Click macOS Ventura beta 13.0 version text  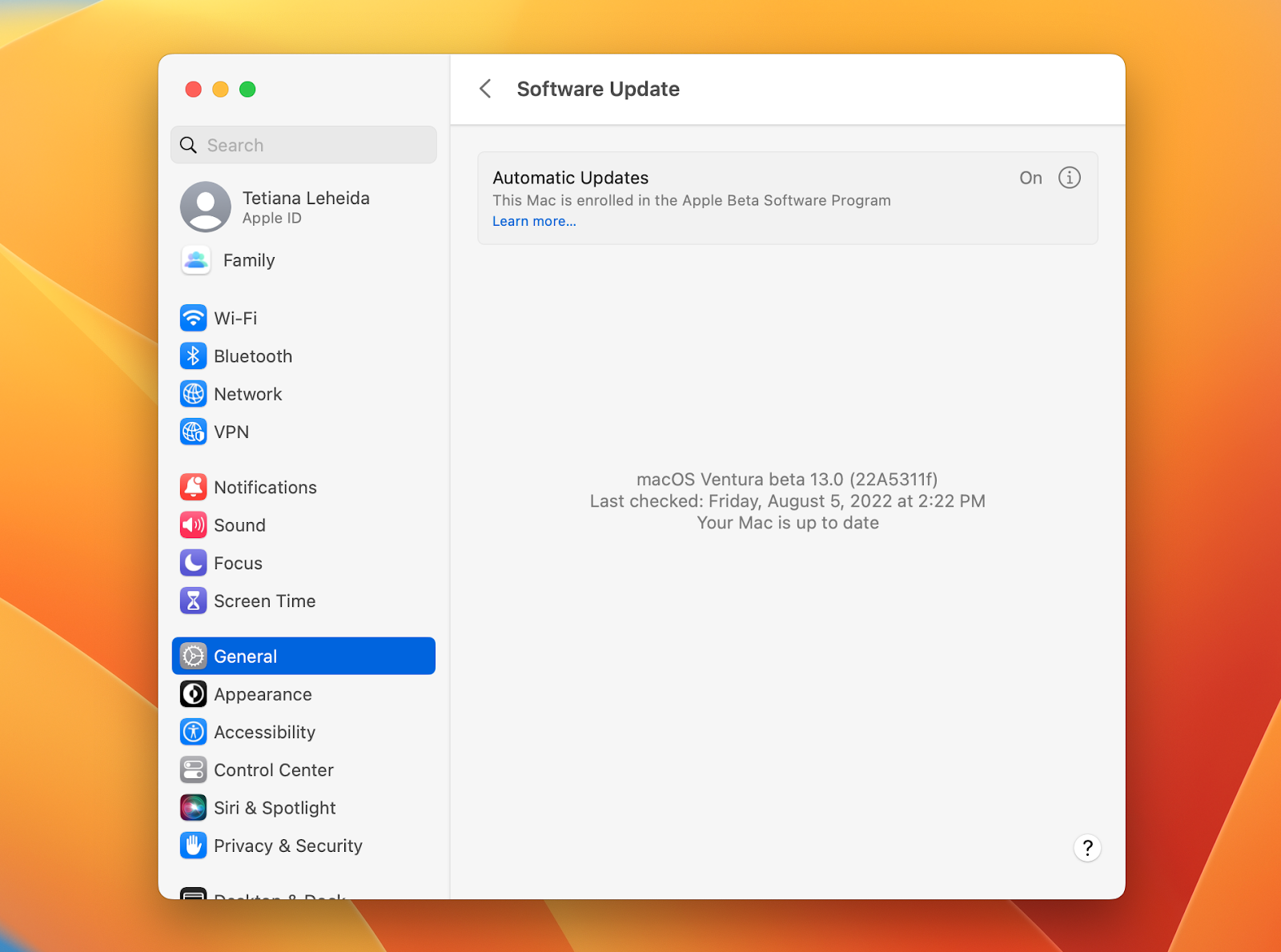(787, 480)
